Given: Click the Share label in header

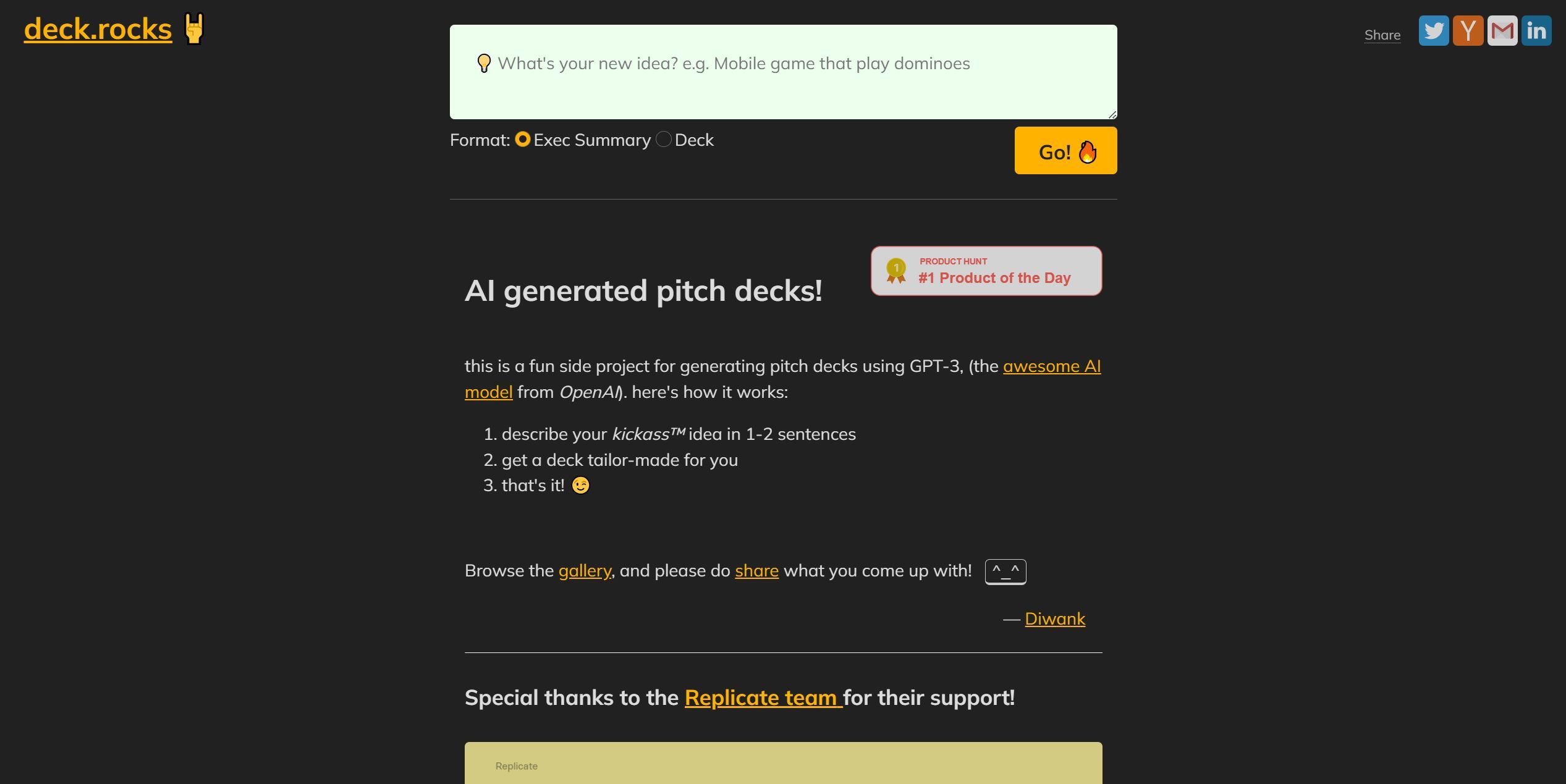Looking at the screenshot, I should 1382,35.
